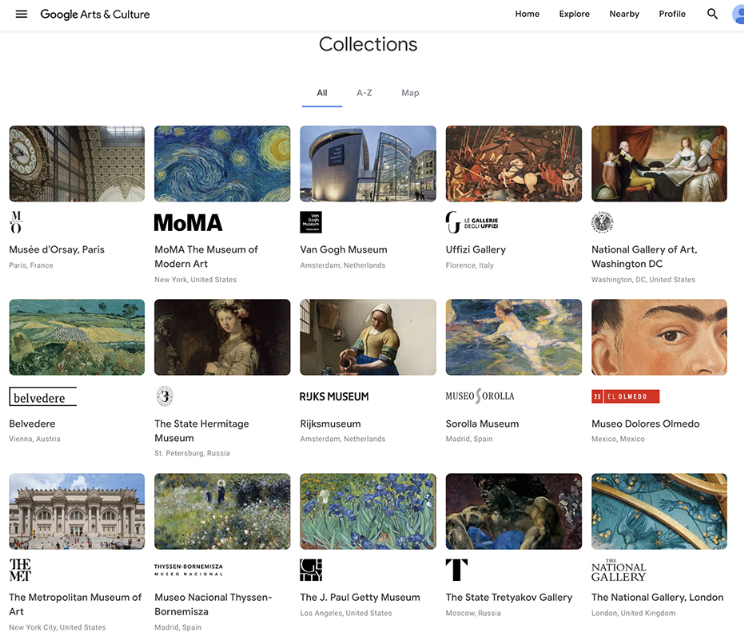Viewport: 744px width, 635px height.
Task: Click National Gallery of Art, Washington DC title
Action: point(644,257)
